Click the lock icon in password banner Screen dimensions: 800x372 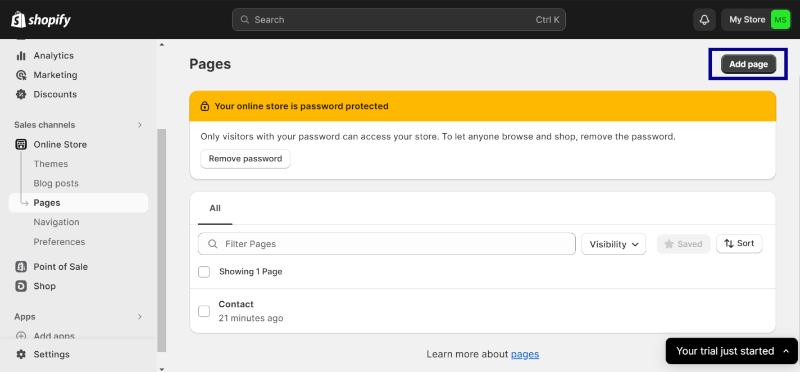(205, 106)
